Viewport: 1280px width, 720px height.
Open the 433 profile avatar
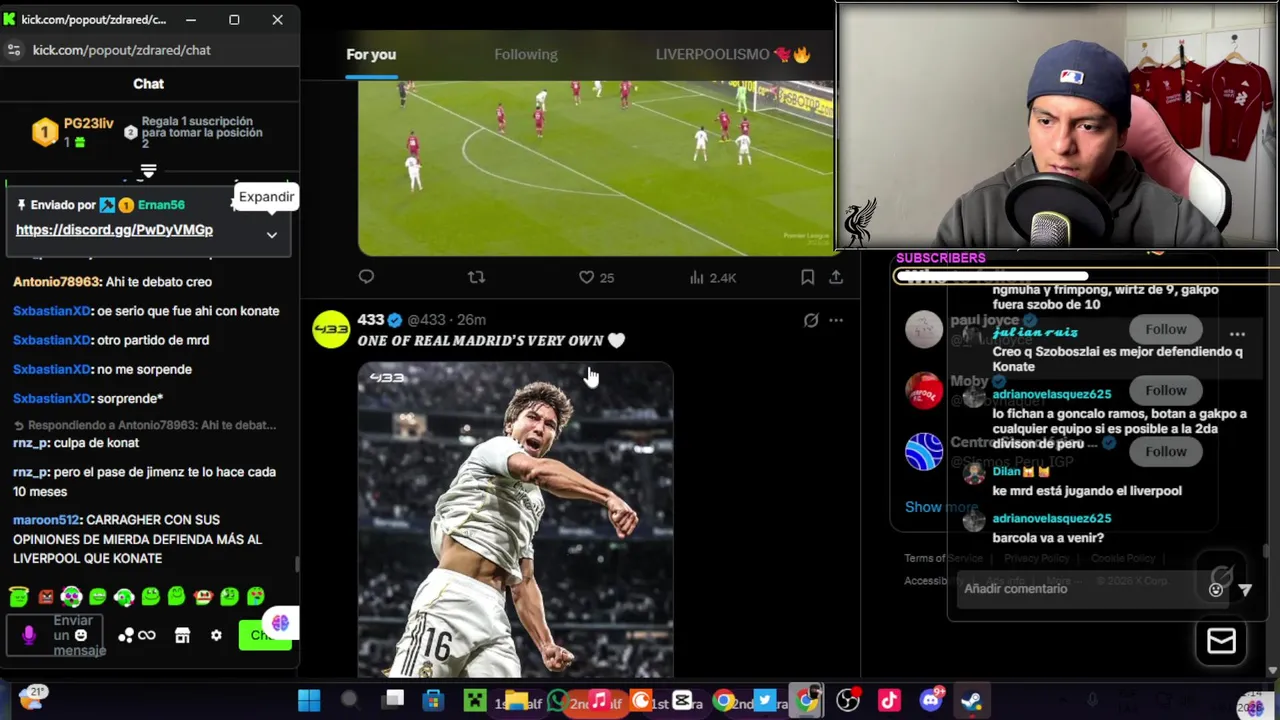click(331, 329)
